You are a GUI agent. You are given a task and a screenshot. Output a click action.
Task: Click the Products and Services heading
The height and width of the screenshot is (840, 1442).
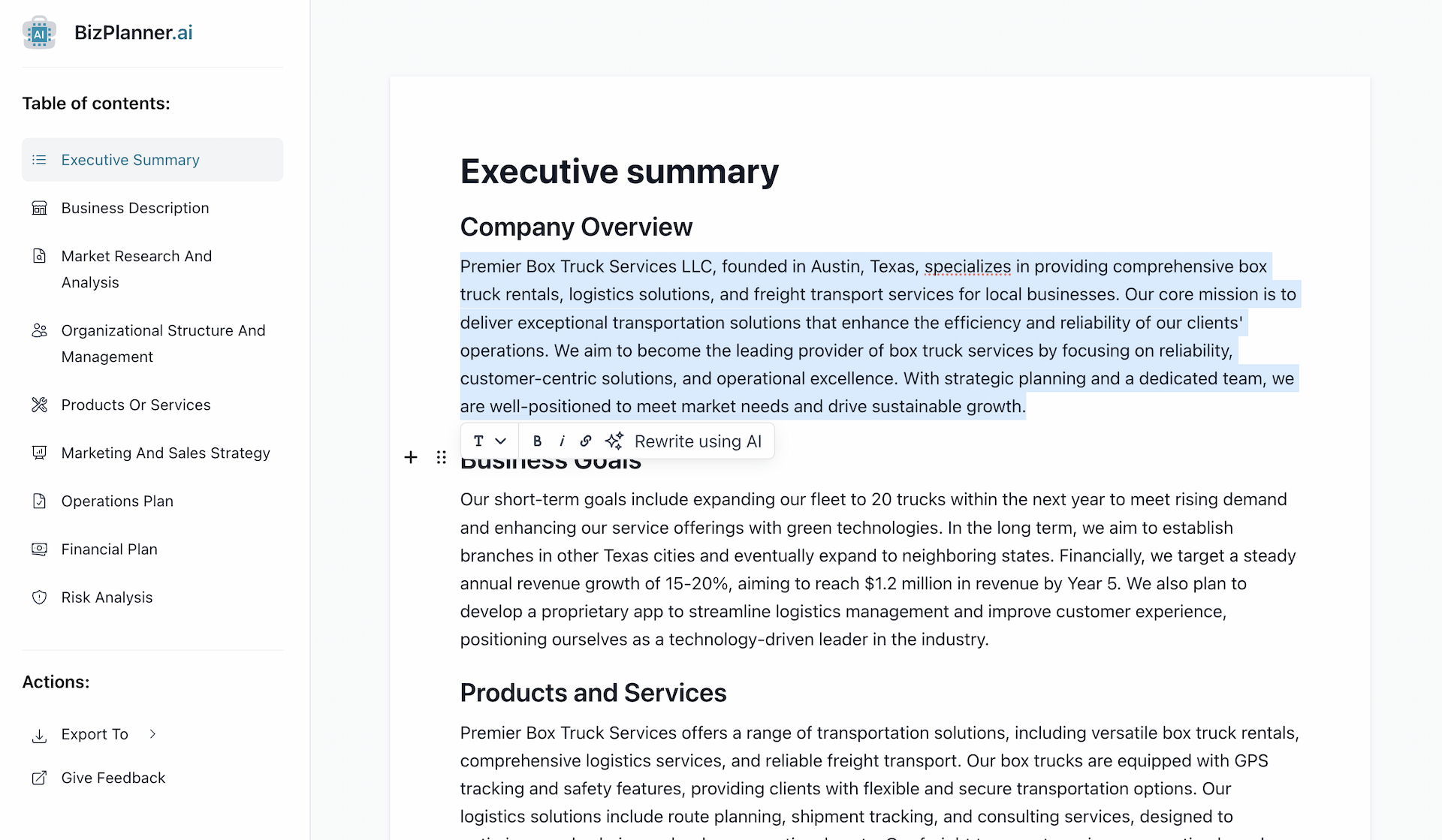593,692
